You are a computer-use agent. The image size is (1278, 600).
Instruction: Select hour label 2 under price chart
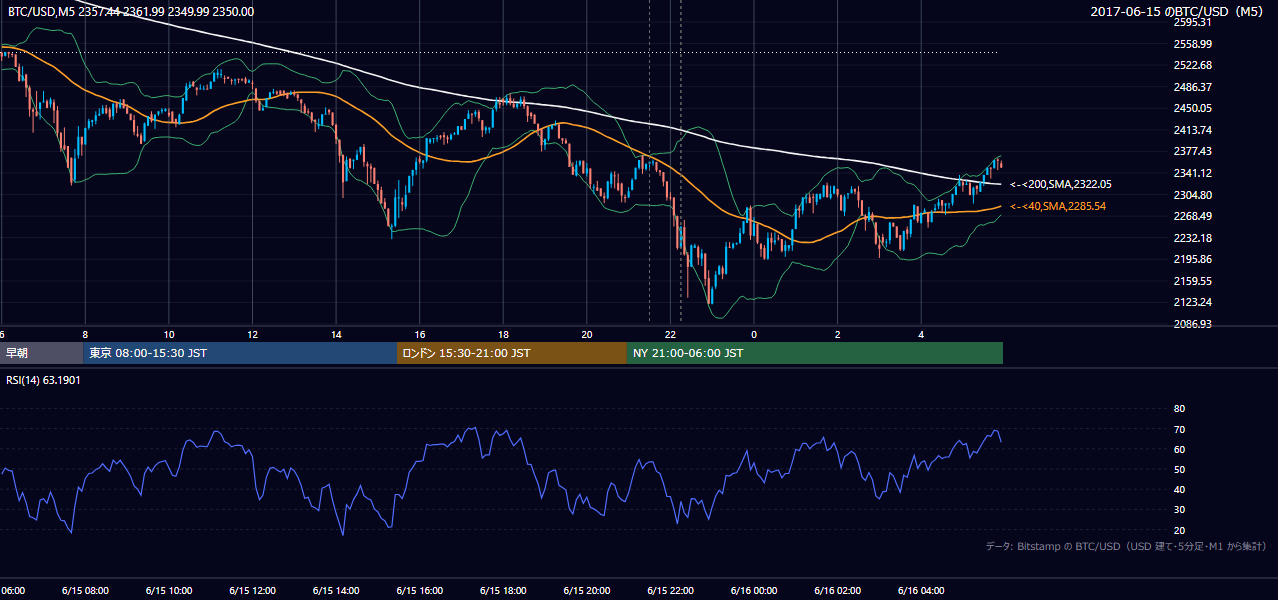click(x=838, y=334)
